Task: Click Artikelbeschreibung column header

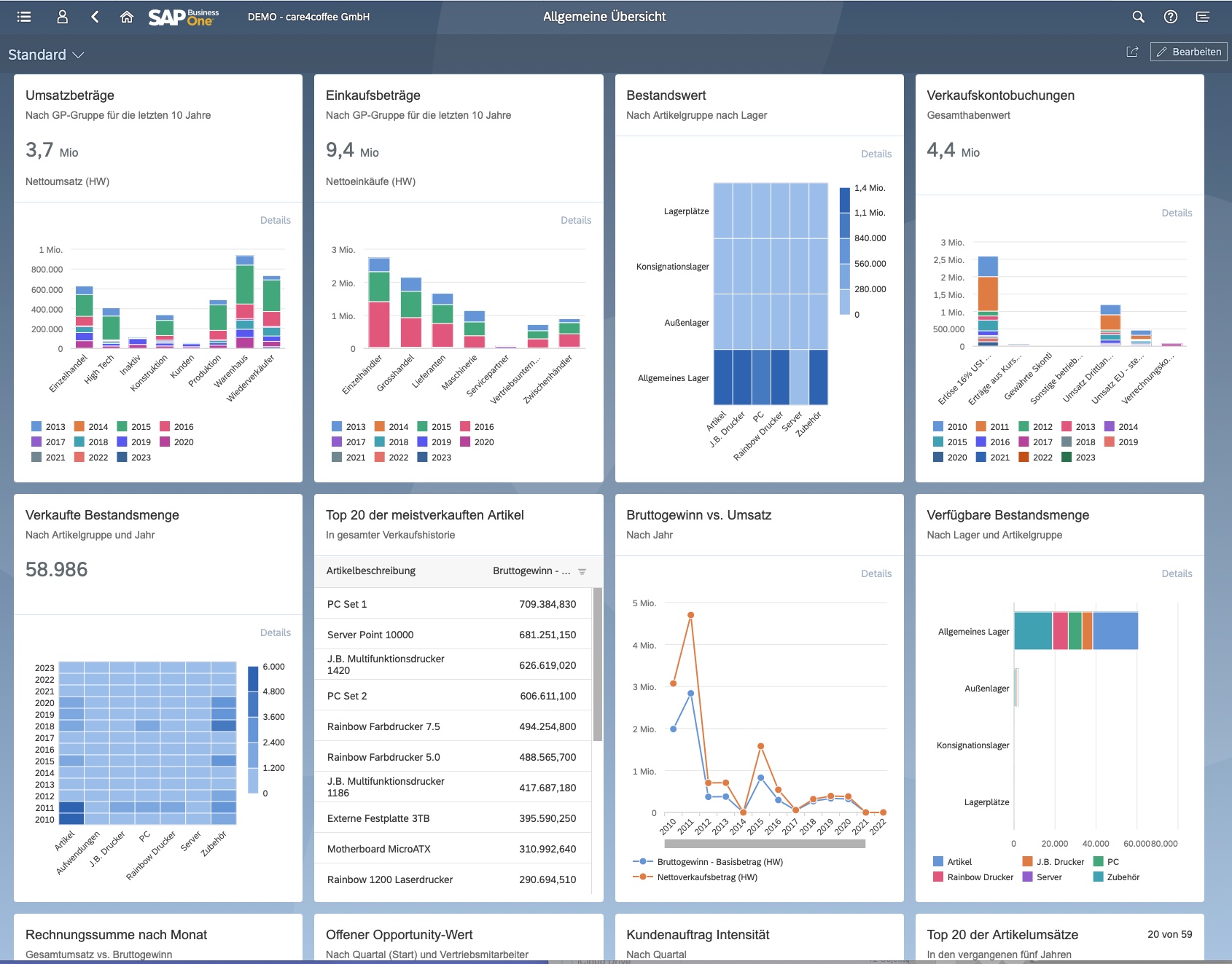Action: click(371, 571)
